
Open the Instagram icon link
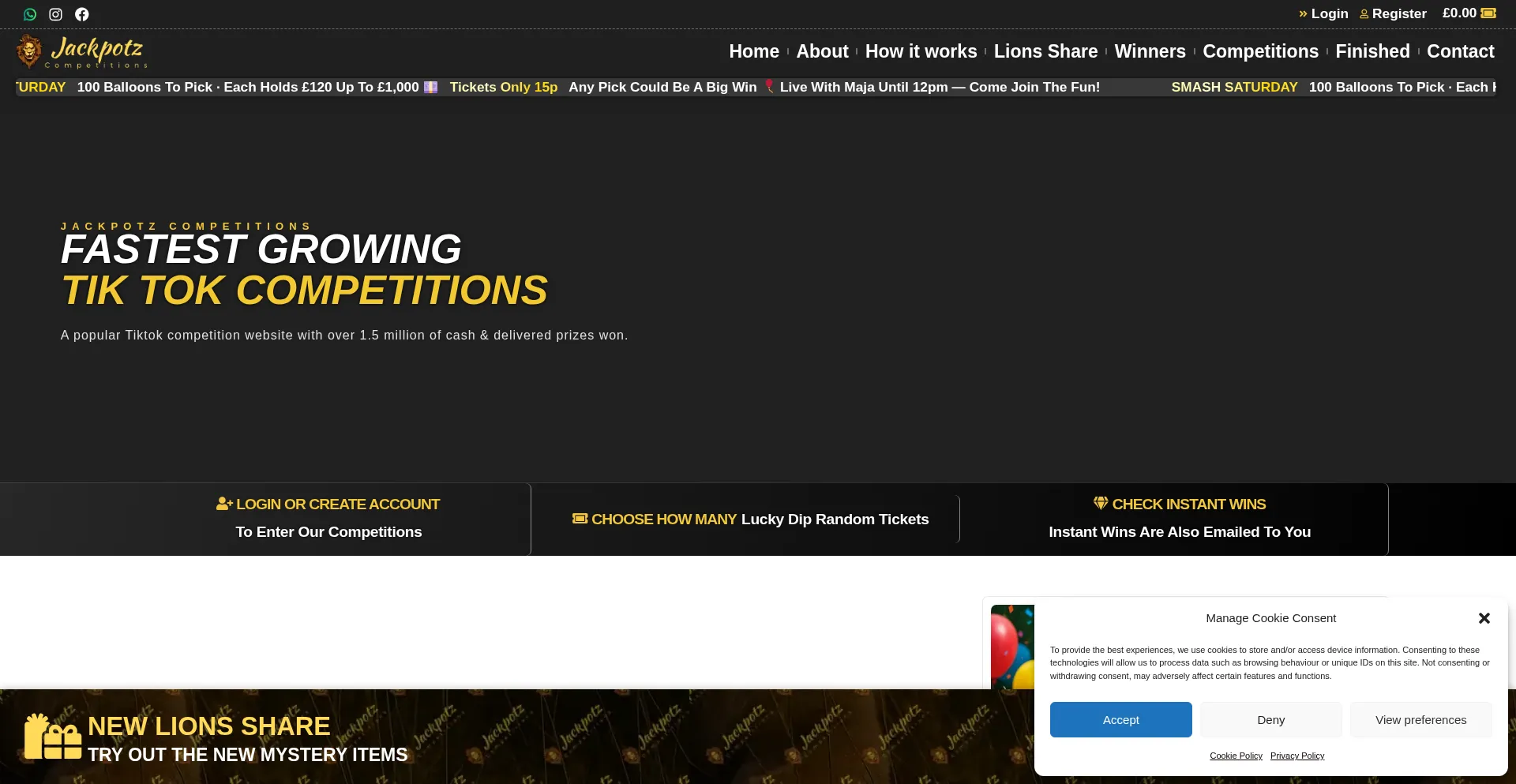(55, 14)
